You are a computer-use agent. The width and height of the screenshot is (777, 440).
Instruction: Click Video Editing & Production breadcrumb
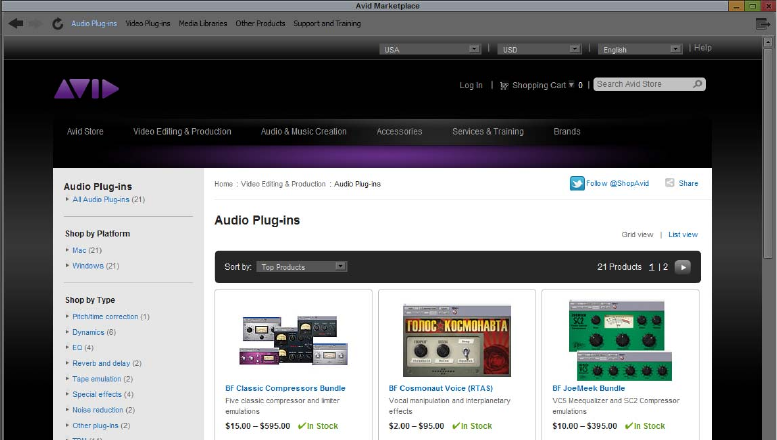(283, 184)
